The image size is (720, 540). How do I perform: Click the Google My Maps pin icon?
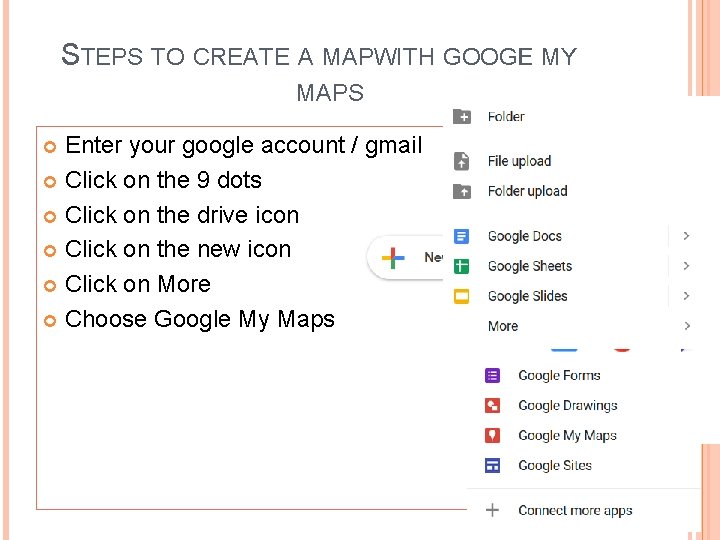pyautogui.click(x=492, y=435)
